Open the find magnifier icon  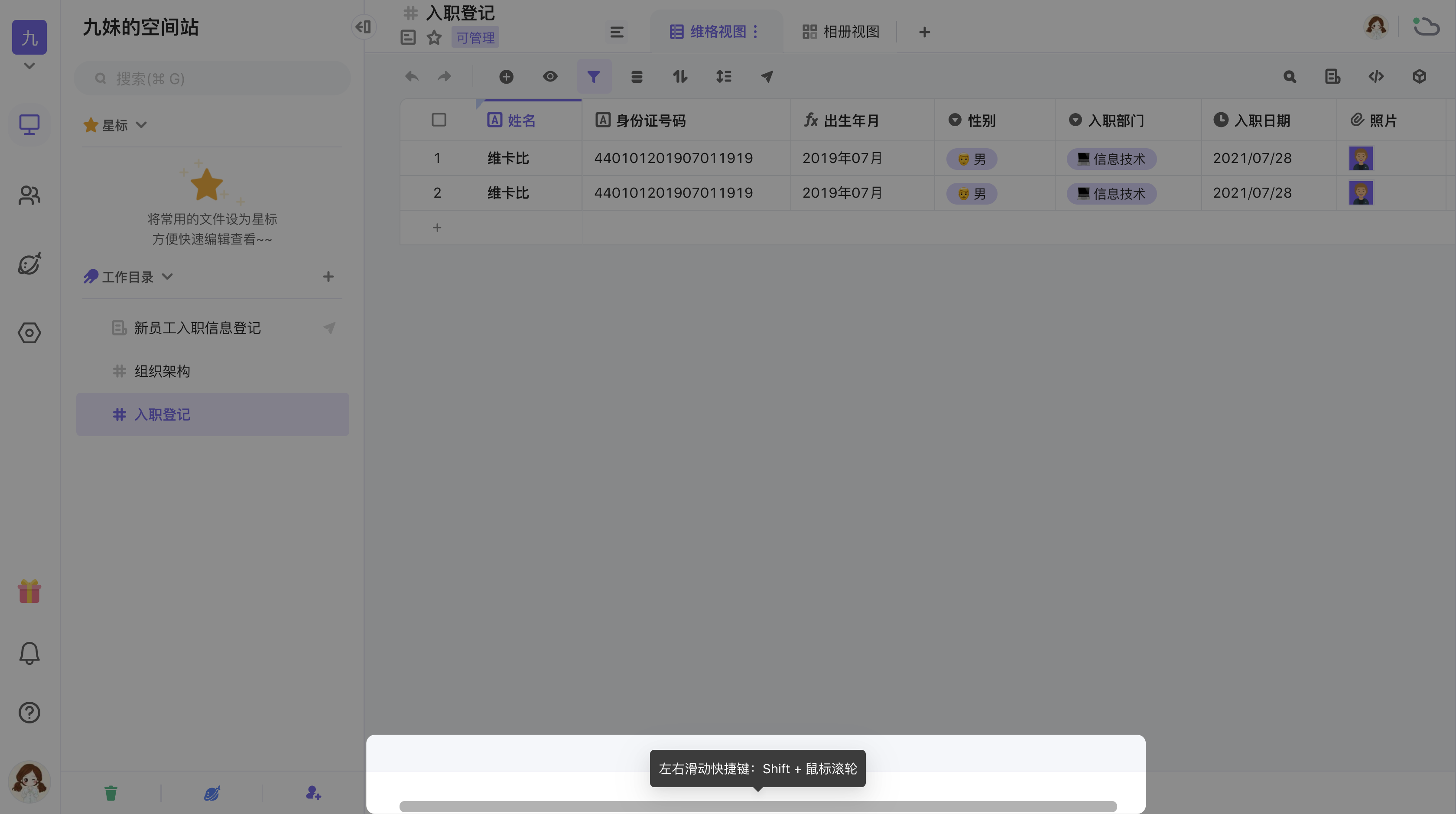(1290, 76)
